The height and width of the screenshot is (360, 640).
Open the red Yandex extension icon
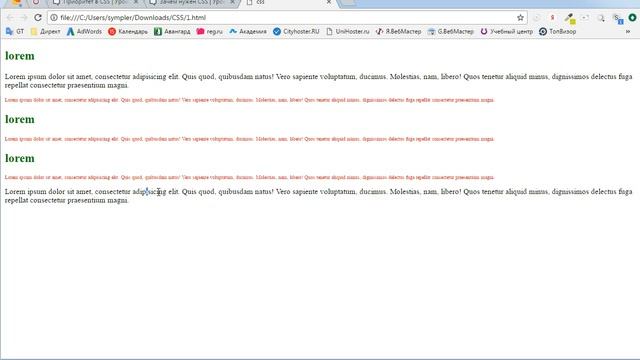tap(552, 18)
